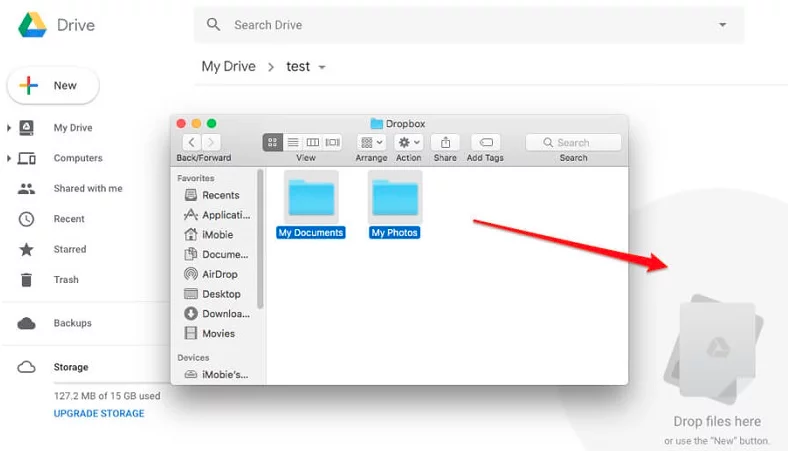Select iMobie's device in Finder sidebar
This screenshot has height=451, width=788.
coord(217,375)
